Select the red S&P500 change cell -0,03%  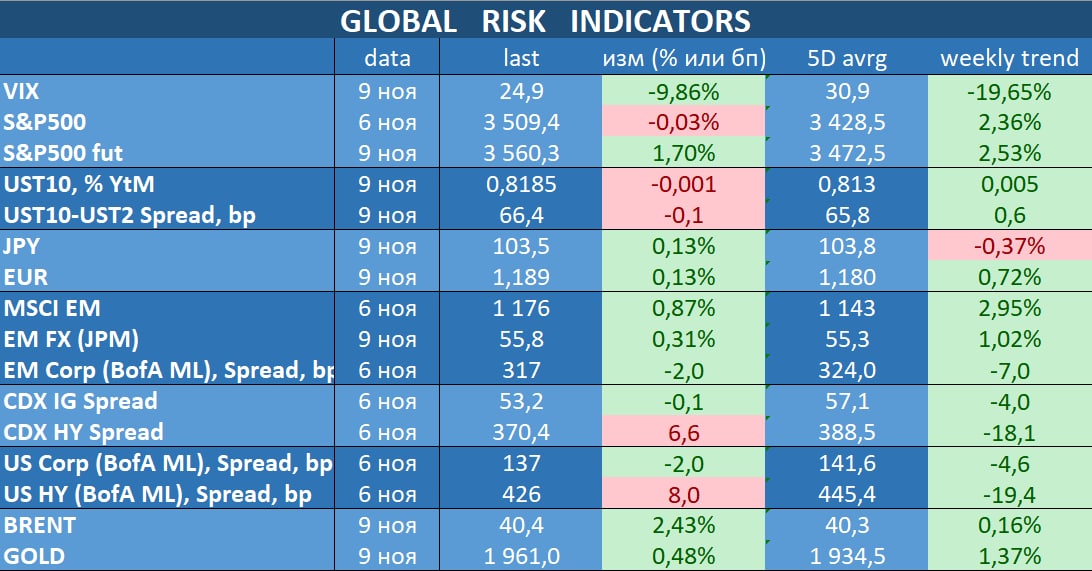click(683, 123)
